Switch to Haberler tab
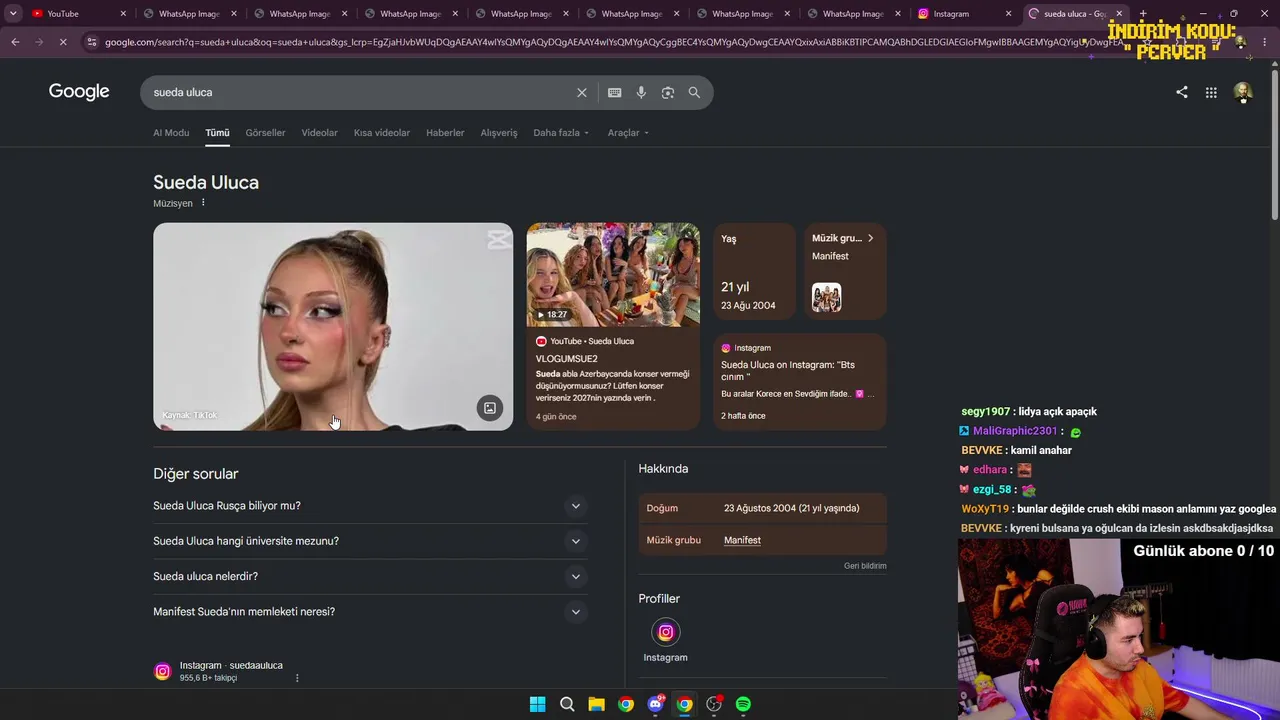Image resolution: width=1280 pixels, height=720 pixels. [x=445, y=133]
